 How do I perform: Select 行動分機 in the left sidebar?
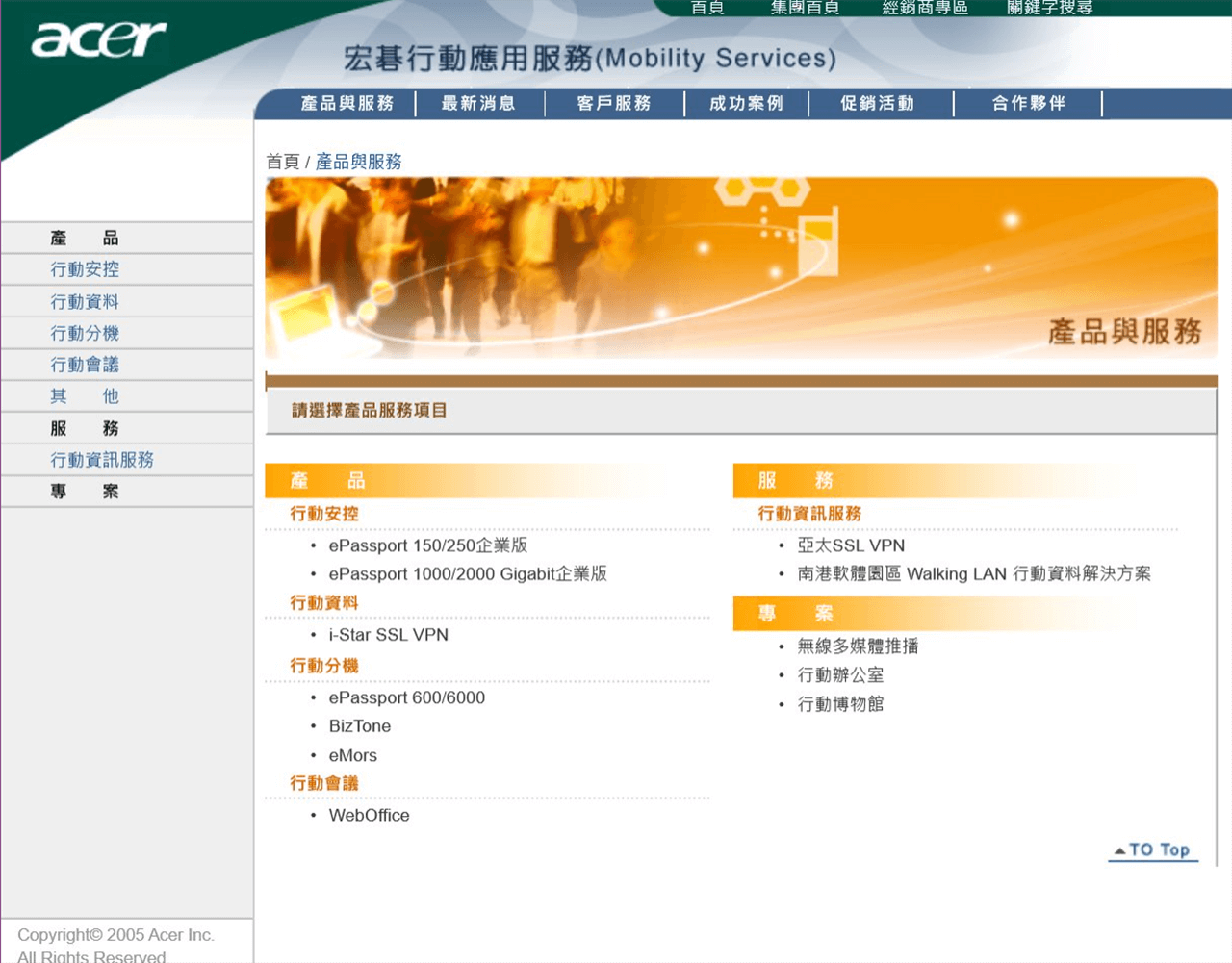pyautogui.click(x=85, y=333)
